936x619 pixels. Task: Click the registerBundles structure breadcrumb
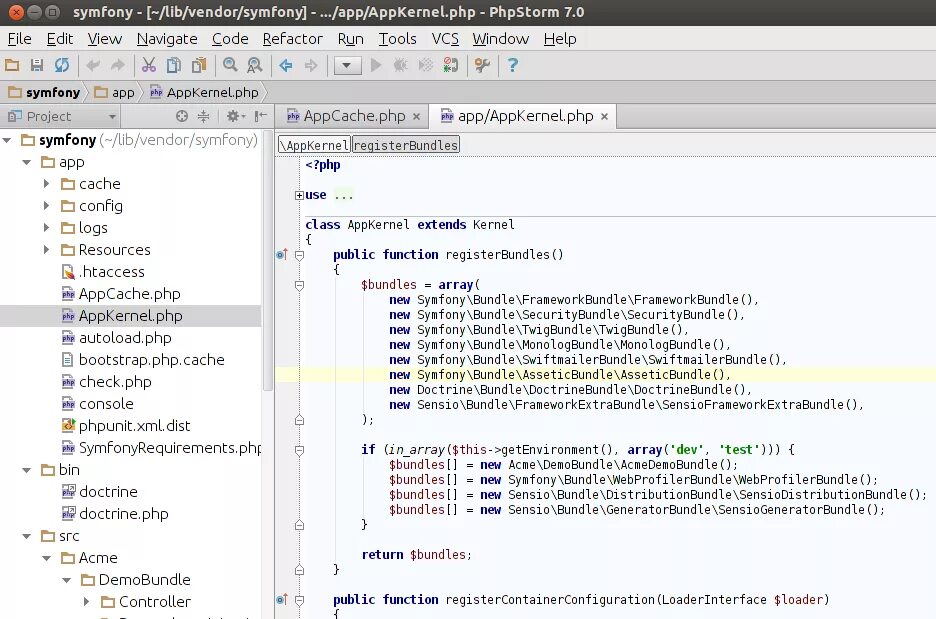[x=406, y=145]
